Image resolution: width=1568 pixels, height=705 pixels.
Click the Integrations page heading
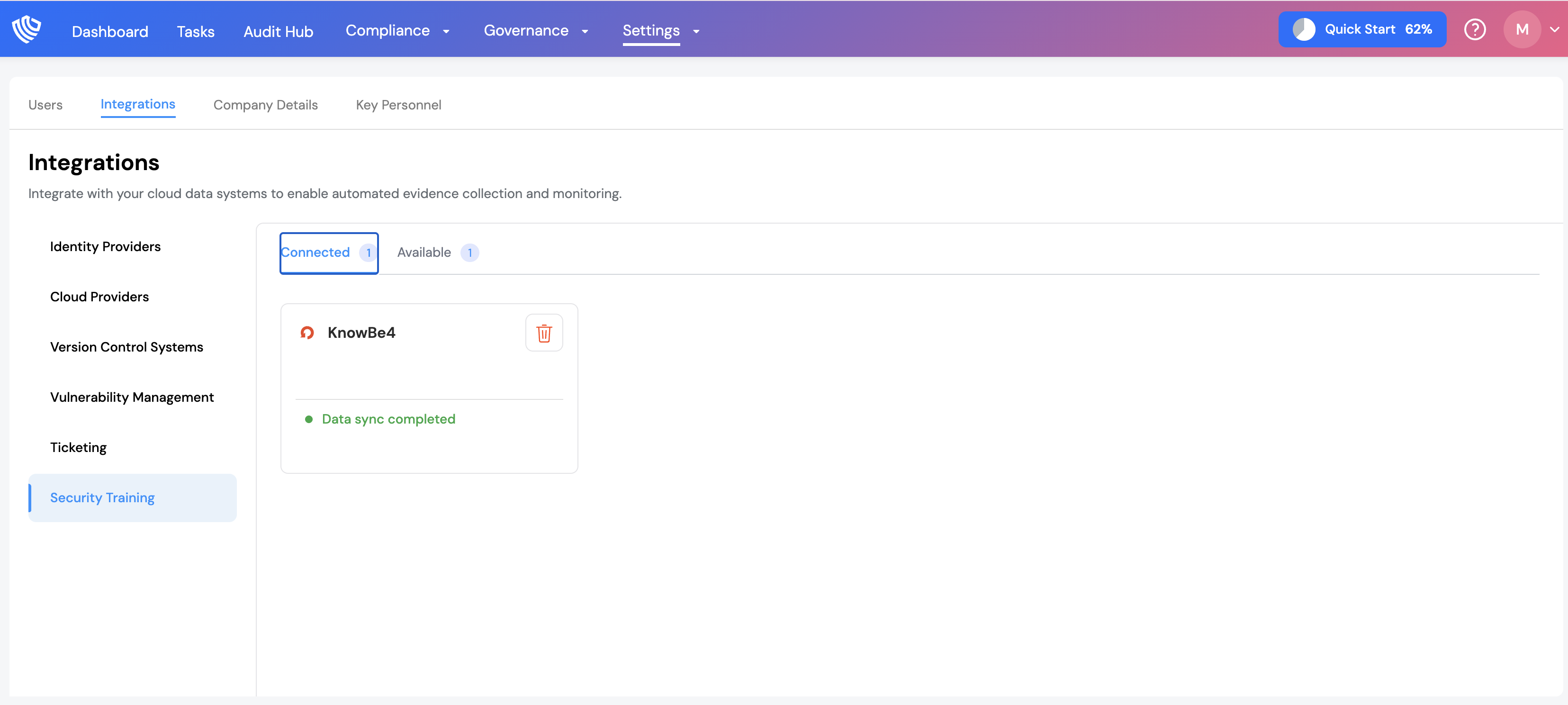(94, 163)
